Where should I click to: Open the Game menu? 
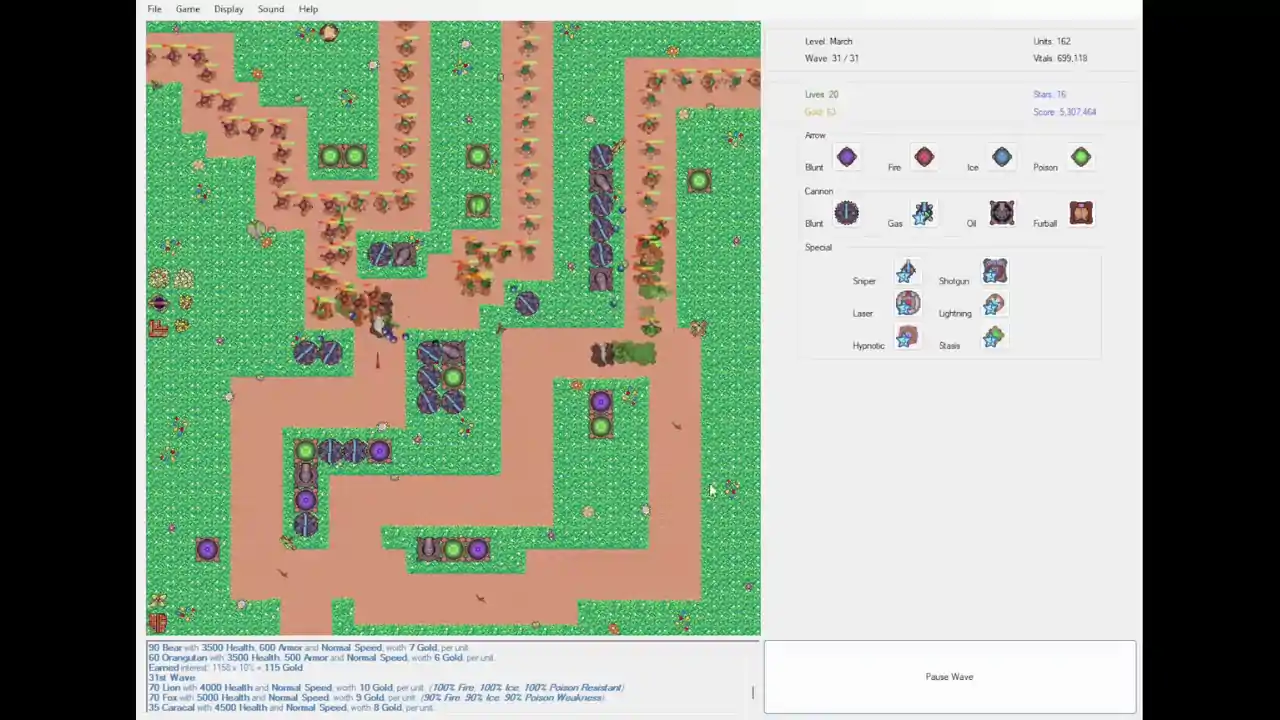(x=187, y=9)
